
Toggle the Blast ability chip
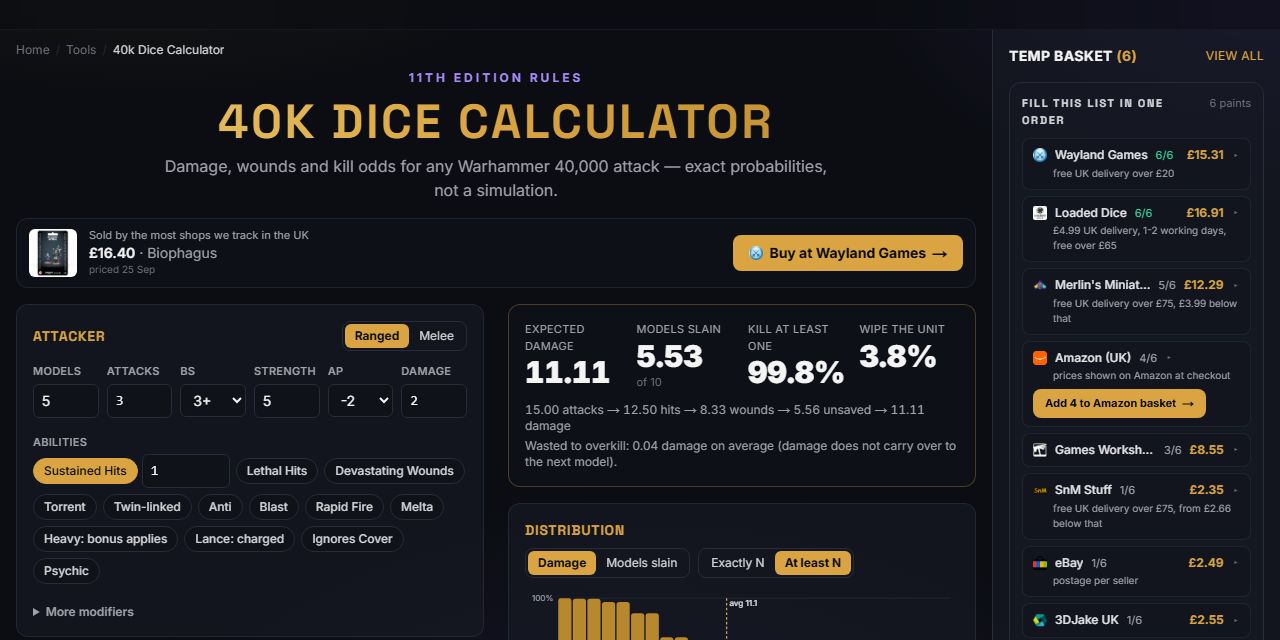[x=274, y=507]
